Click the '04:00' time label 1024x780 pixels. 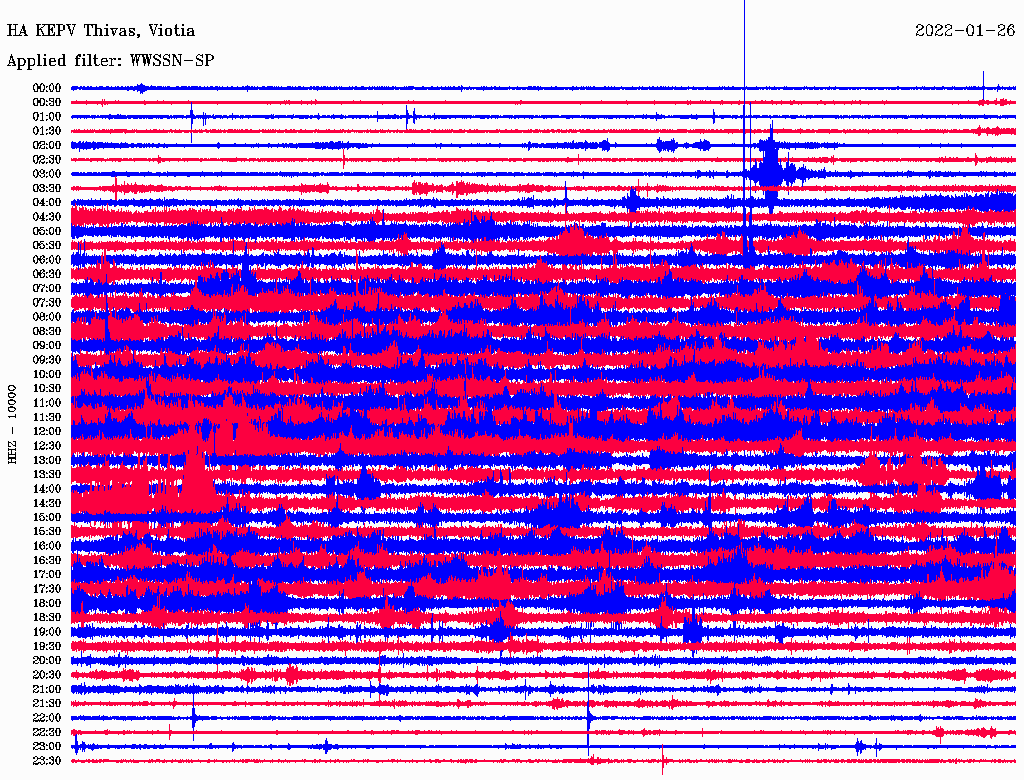coord(47,203)
